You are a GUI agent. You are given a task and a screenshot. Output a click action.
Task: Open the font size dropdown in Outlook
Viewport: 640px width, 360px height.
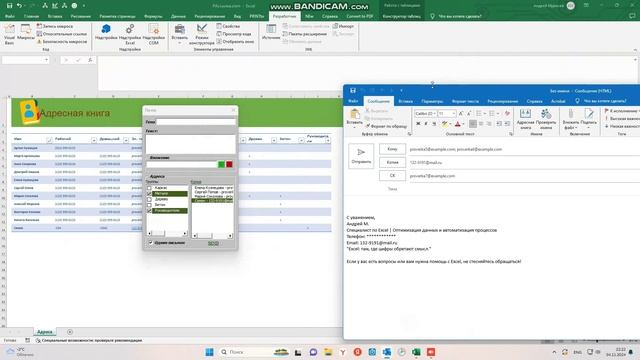pyautogui.click(x=454, y=113)
